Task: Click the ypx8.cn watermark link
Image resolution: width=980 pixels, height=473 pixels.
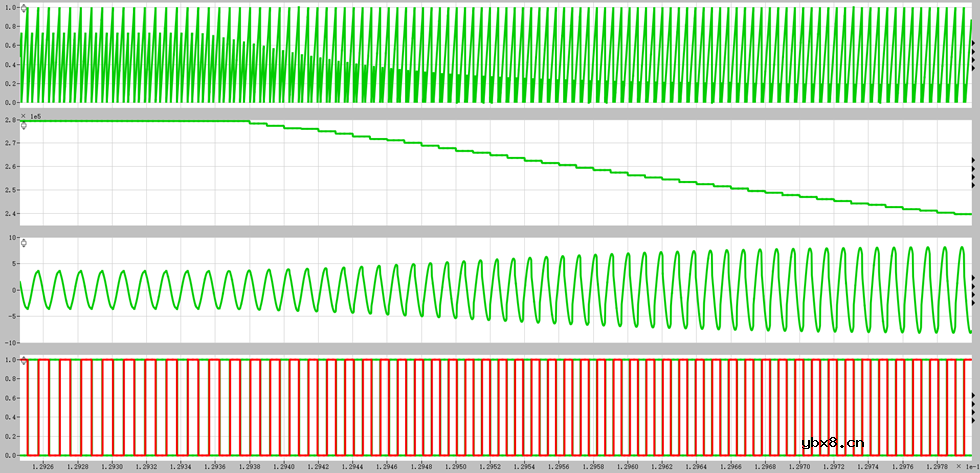Action: 833,443
